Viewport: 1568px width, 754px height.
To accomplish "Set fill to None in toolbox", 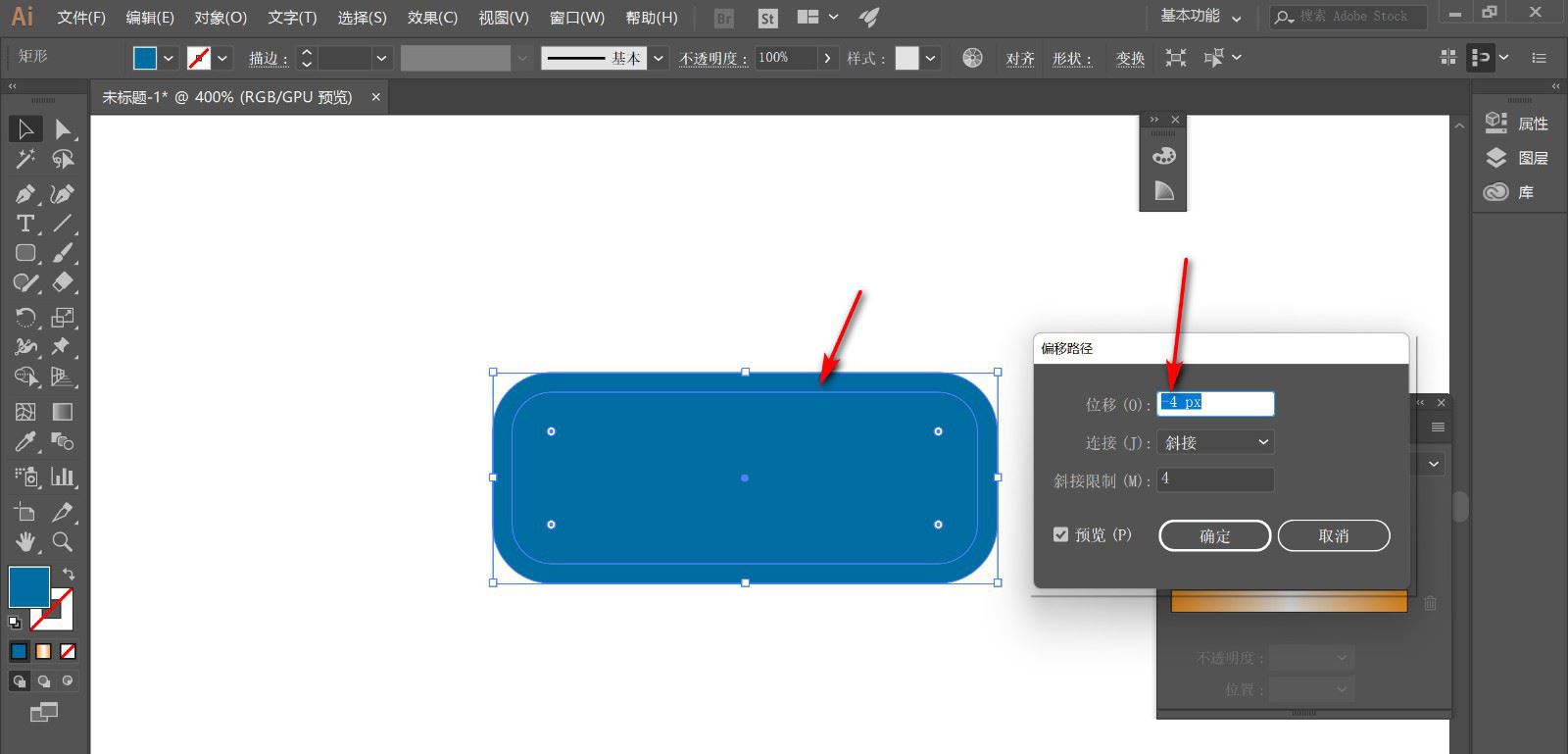I will [x=68, y=651].
